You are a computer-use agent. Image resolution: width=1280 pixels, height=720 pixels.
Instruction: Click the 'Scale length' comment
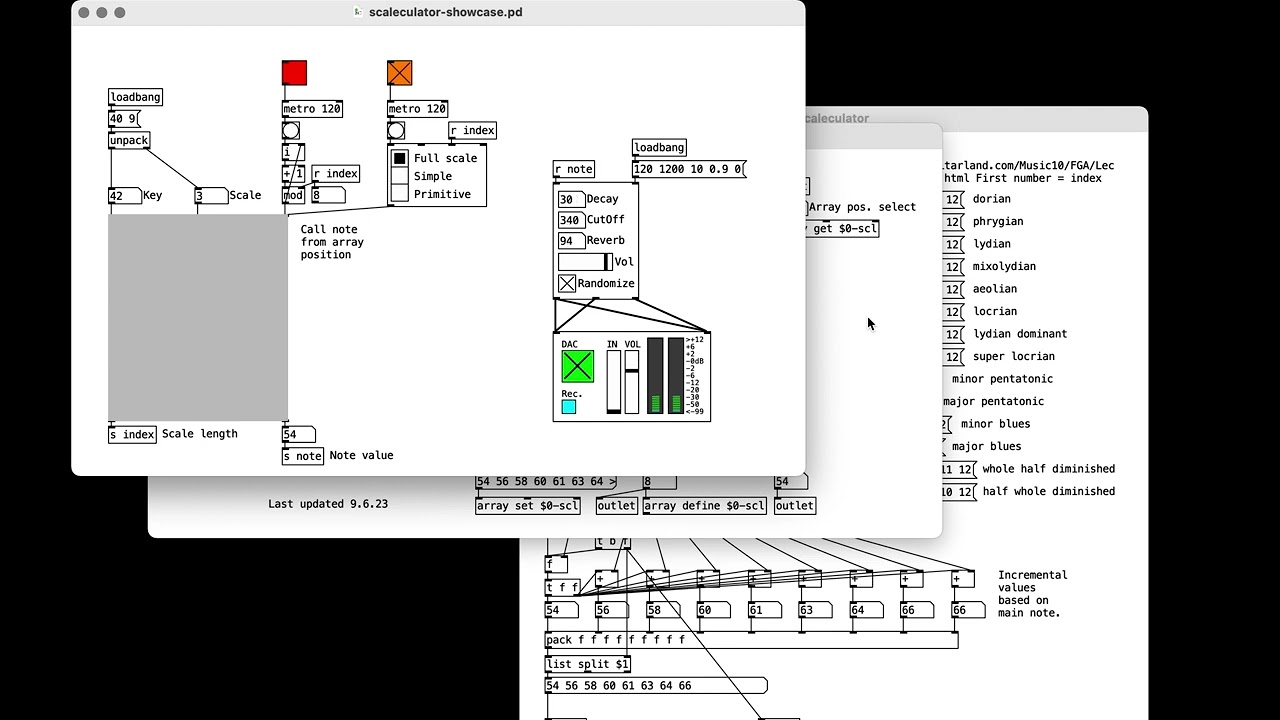(x=200, y=434)
